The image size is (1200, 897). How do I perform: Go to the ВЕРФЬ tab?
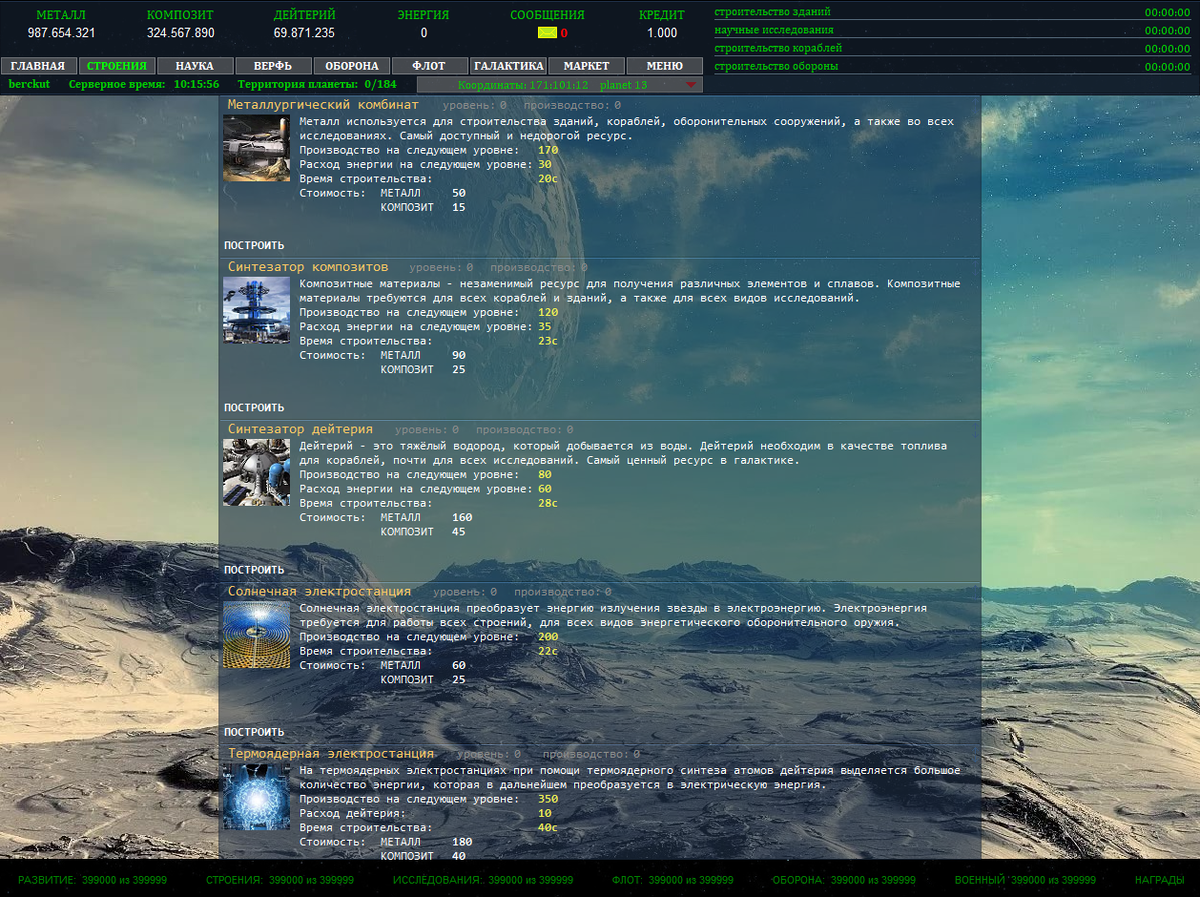coord(273,66)
